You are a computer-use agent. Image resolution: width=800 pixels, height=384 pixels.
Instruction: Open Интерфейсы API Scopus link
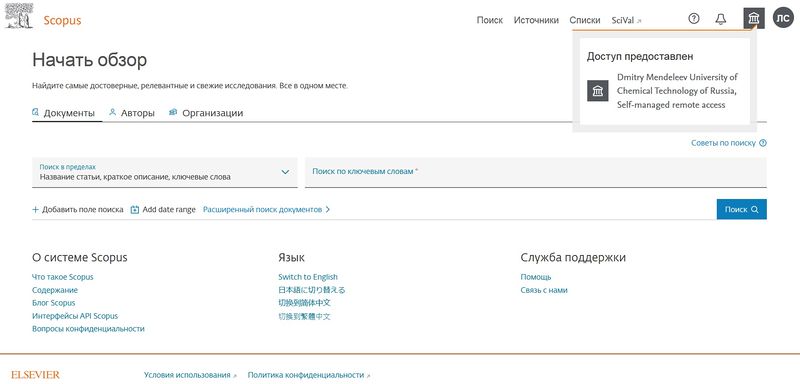(x=75, y=316)
